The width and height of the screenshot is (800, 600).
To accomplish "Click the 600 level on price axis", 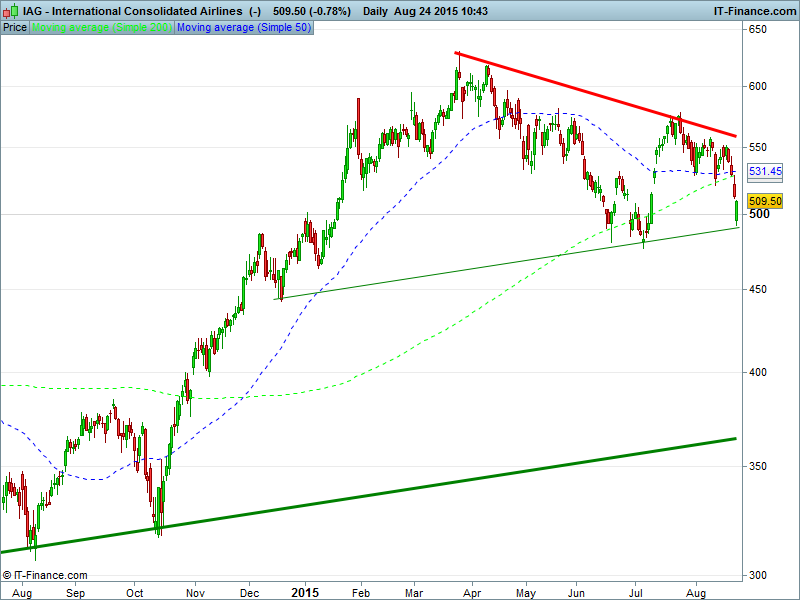I will [759, 87].
